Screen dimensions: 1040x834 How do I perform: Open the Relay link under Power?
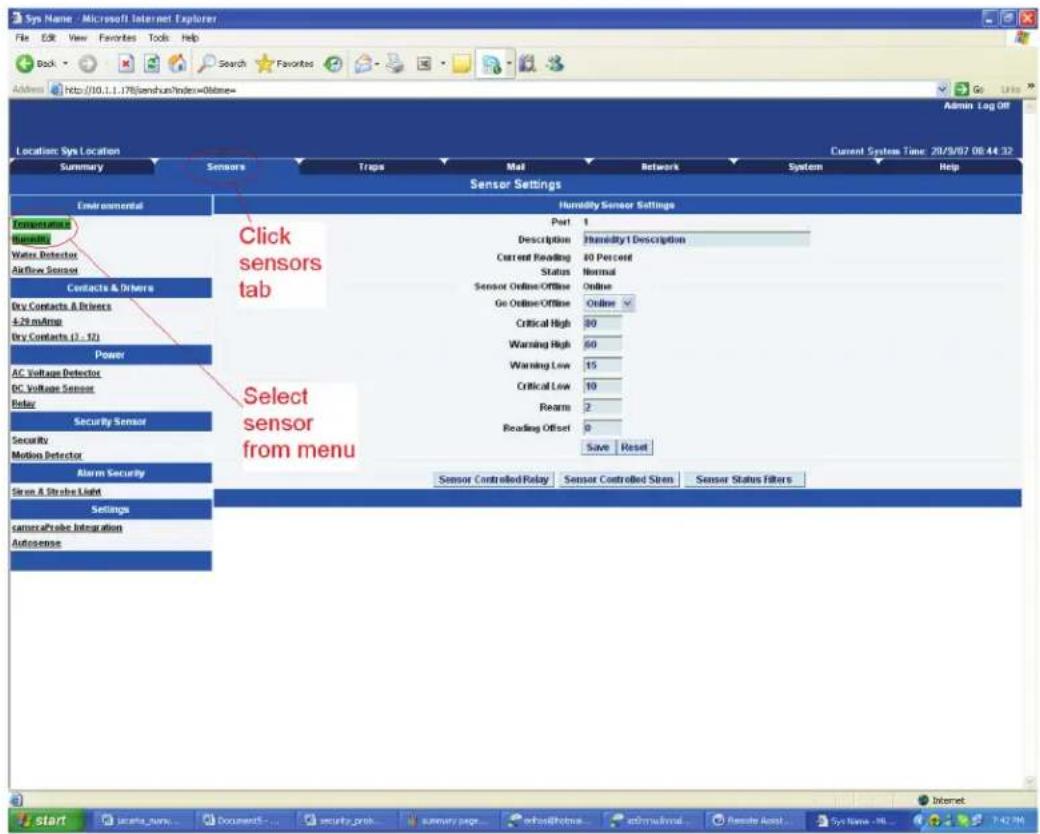23,403
